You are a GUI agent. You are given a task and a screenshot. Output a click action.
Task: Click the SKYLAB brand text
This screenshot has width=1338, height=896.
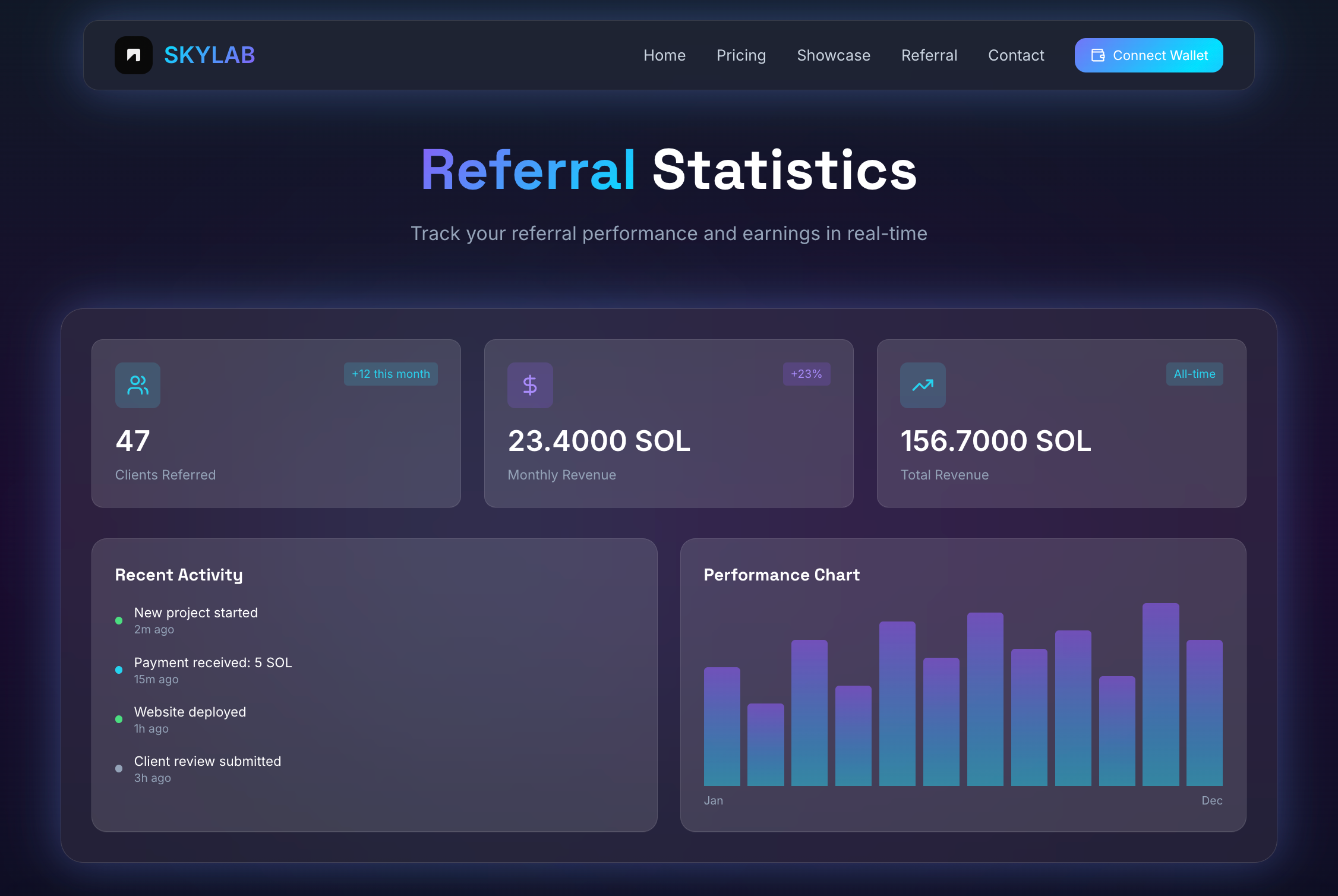pyautogui.click(x=209, y=55)
